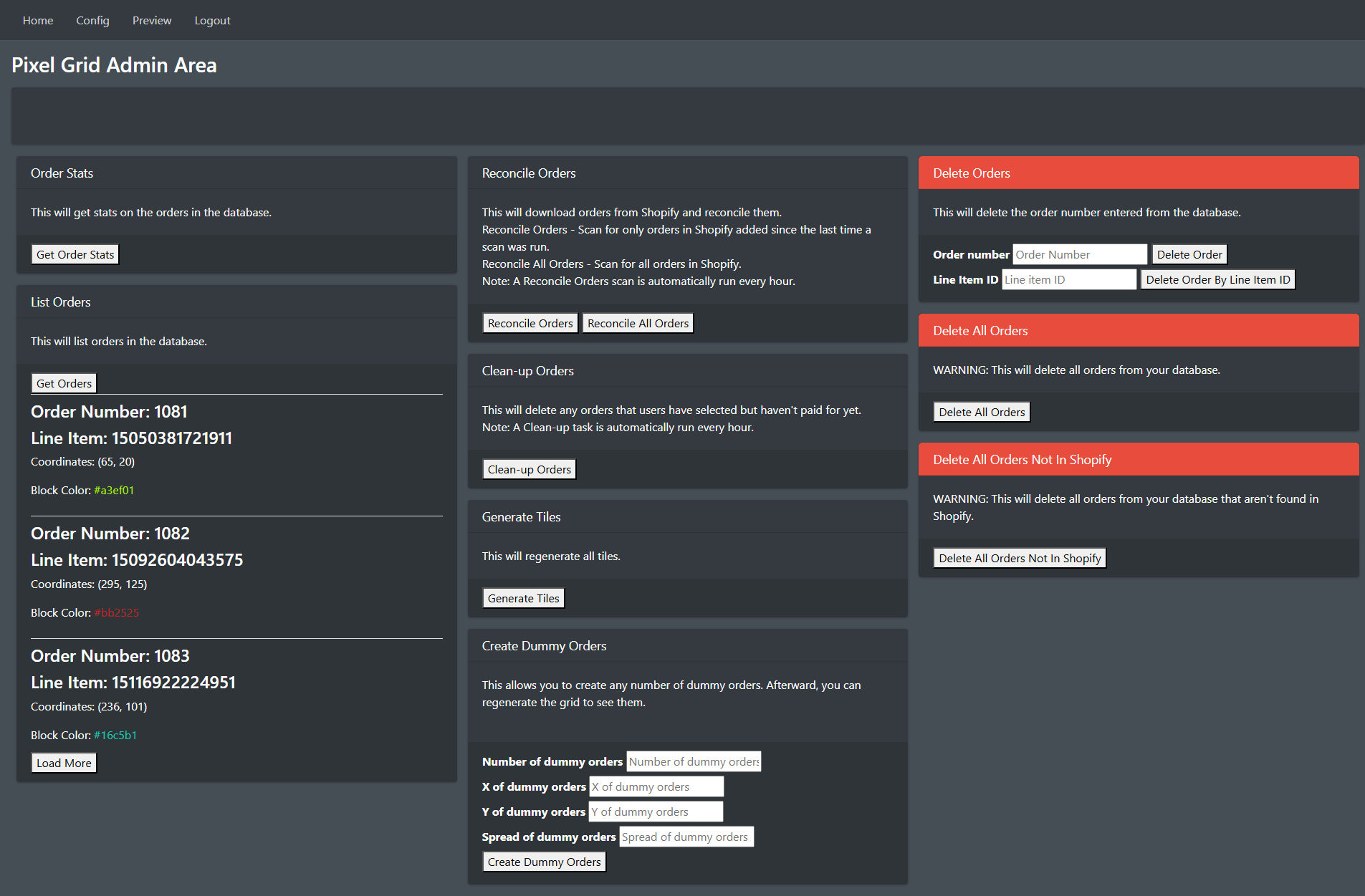
Task: Click Delete All Orders Not In Shopify header
Action: tap(1139, 459)
